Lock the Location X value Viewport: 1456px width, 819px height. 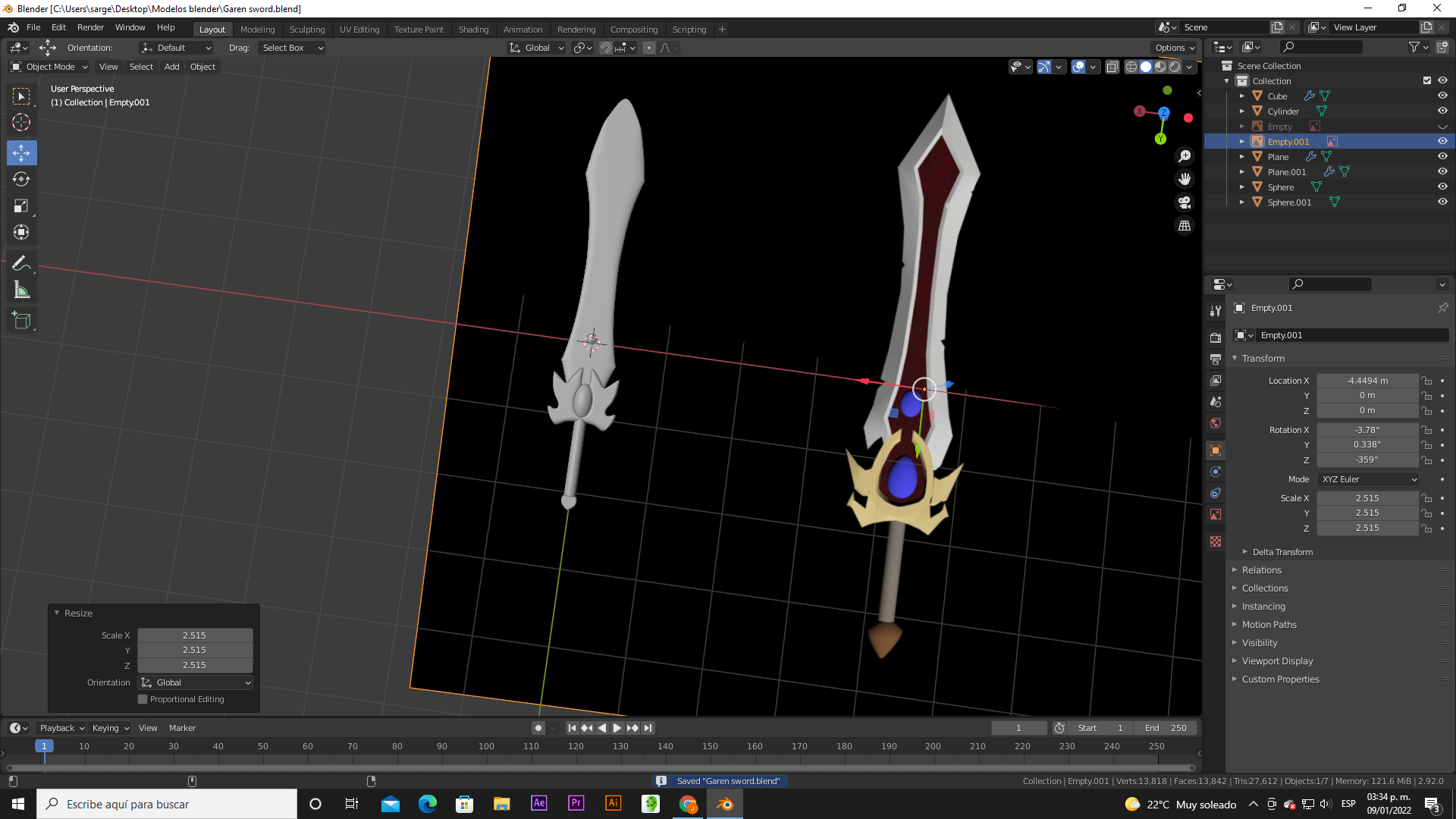(1426, 381)
